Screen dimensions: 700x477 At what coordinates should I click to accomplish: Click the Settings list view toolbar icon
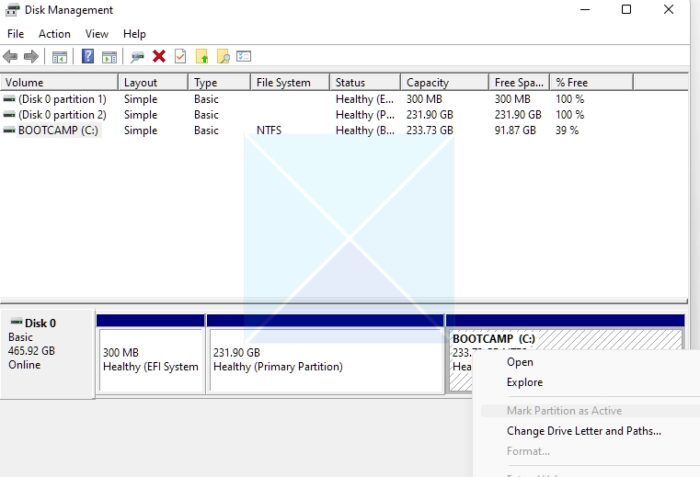pyautogui.click(x=244, y=56)
